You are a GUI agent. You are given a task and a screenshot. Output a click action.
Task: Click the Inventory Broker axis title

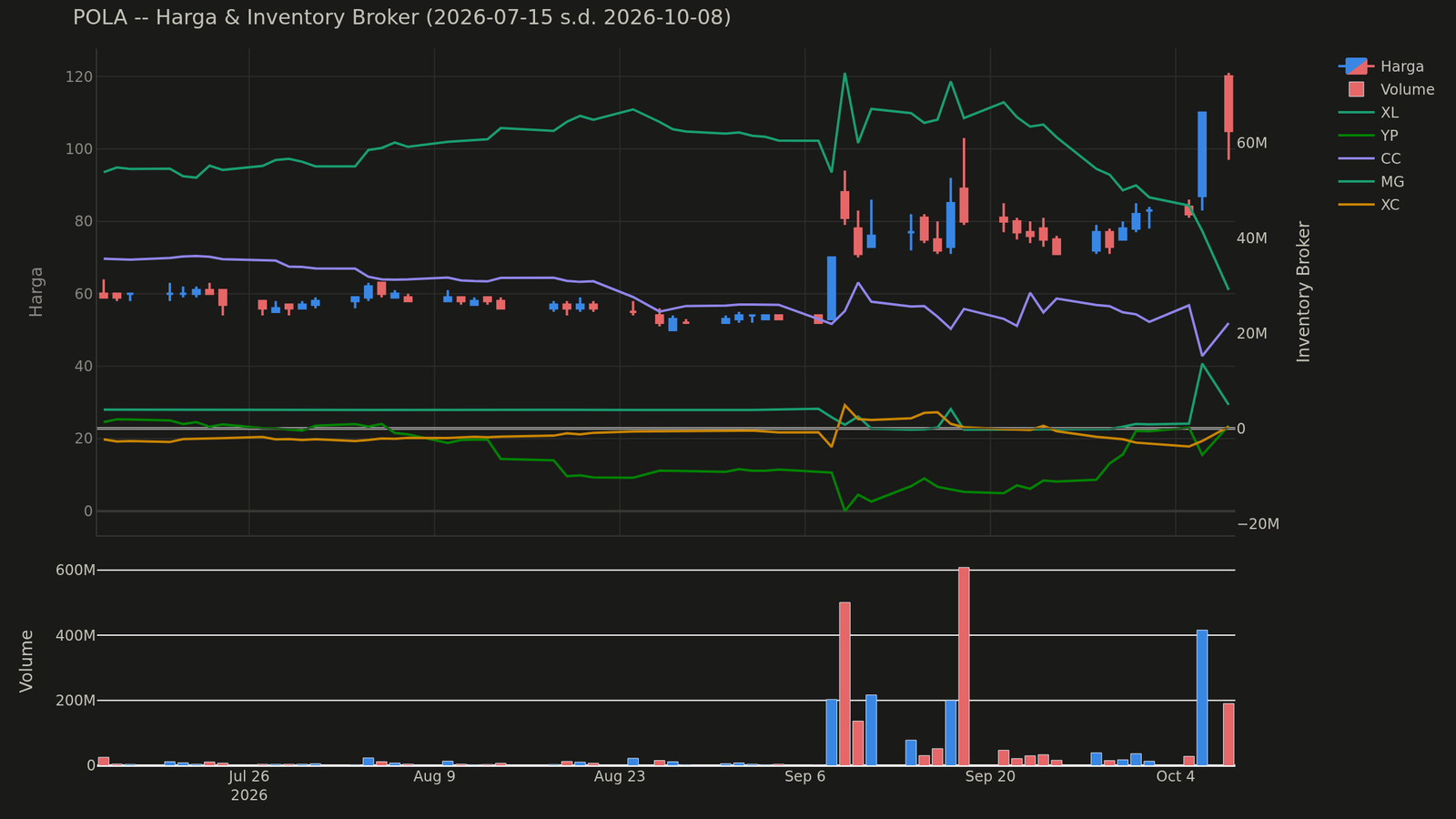point(1303,291)
